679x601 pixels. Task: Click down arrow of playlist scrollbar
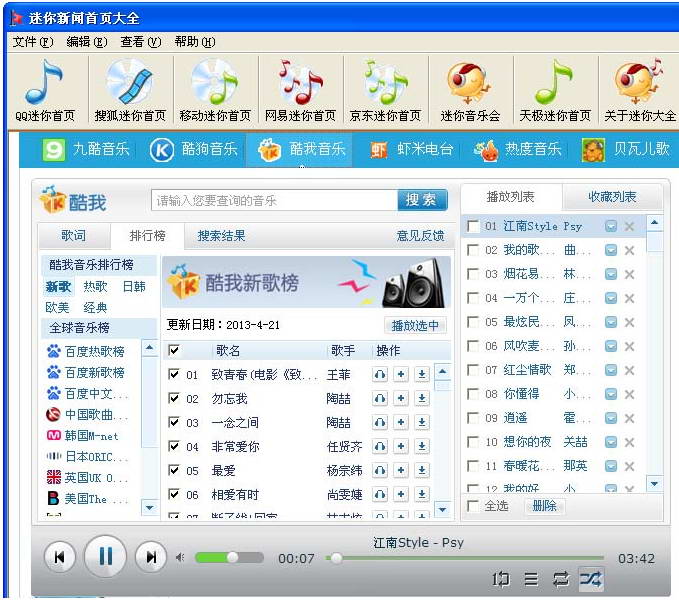click(x=654, y=484)
